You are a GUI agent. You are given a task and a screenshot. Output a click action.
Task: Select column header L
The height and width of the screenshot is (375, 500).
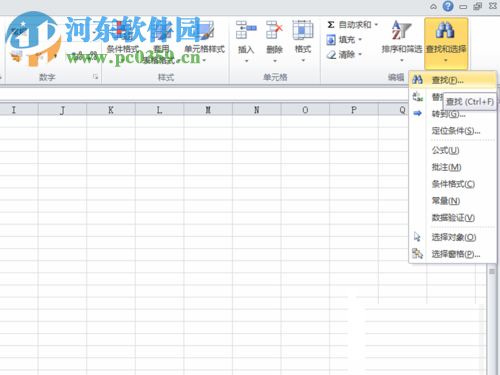[159, 110]
